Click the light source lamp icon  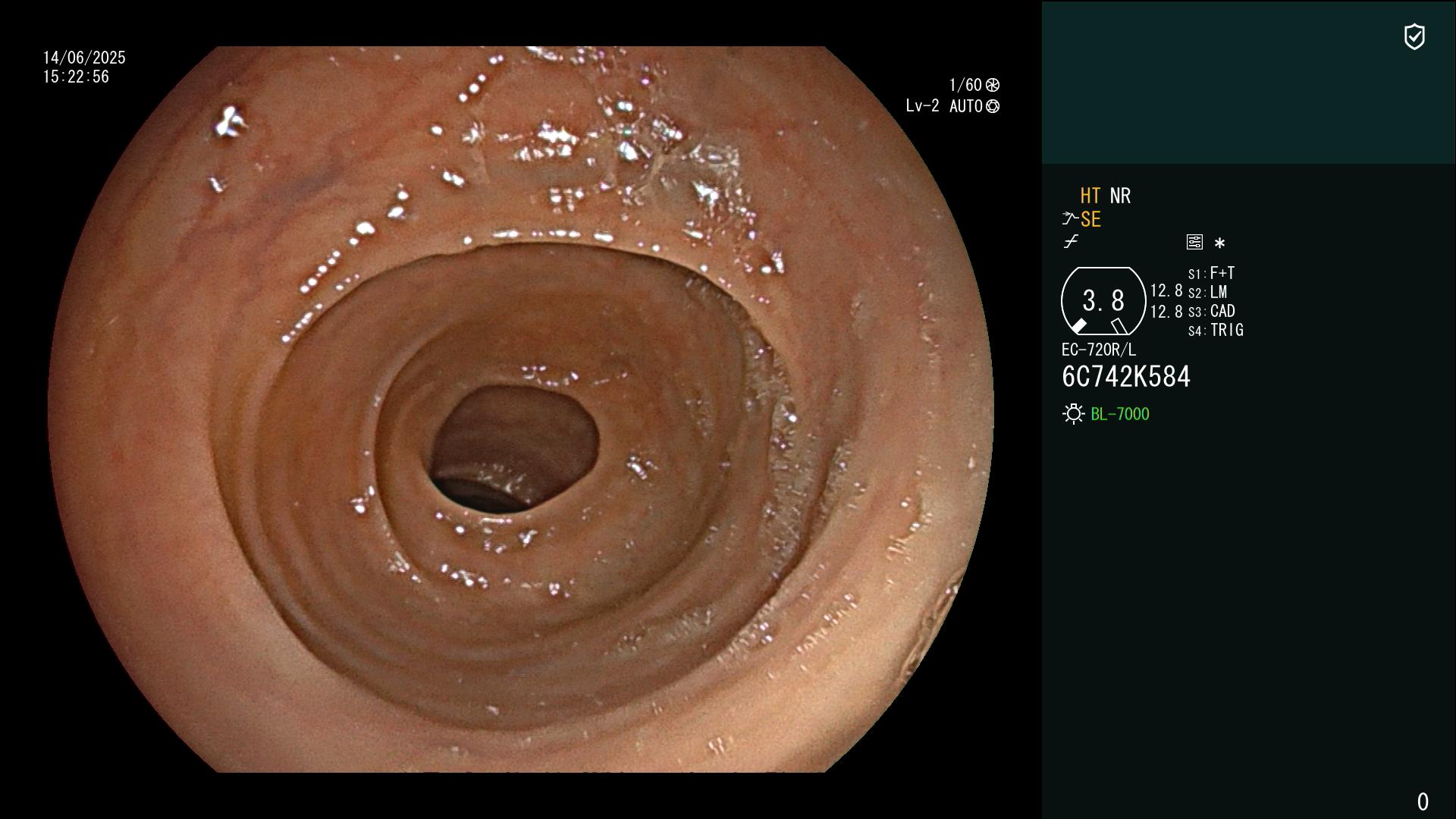point(1073,414)
